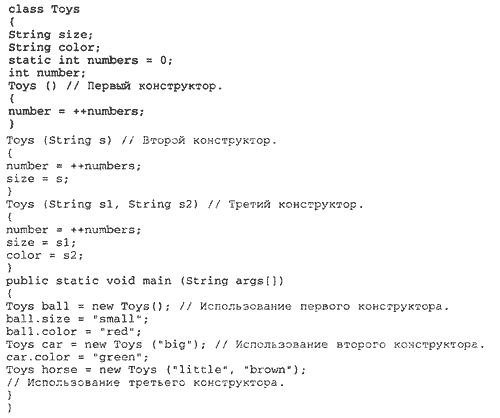Click the 'Второй конструктор' comment

(x=210, y=140)
